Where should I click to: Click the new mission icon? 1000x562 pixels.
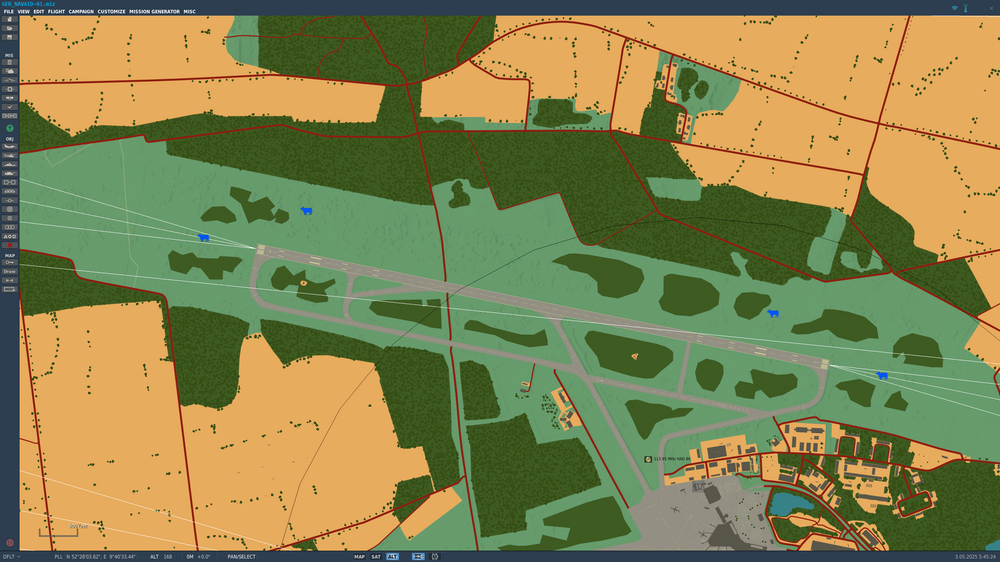click(x=10, y=19)
